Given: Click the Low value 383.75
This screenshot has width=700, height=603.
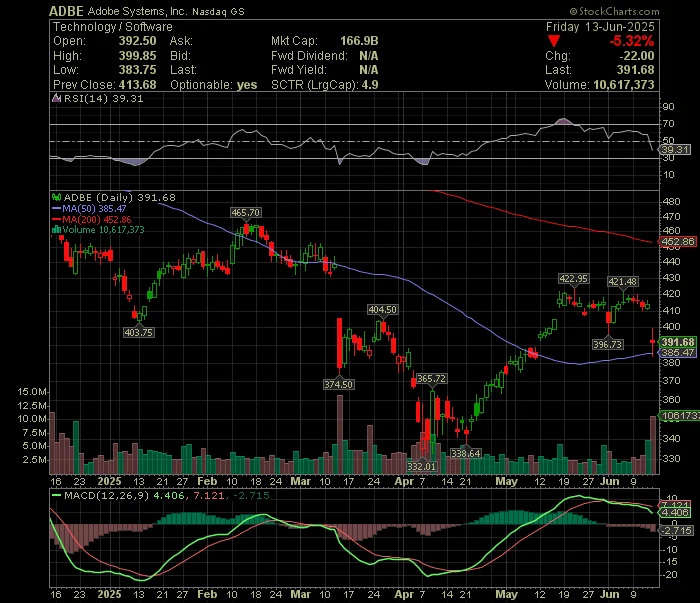Looking at the screenshot, I should (138, 70).
